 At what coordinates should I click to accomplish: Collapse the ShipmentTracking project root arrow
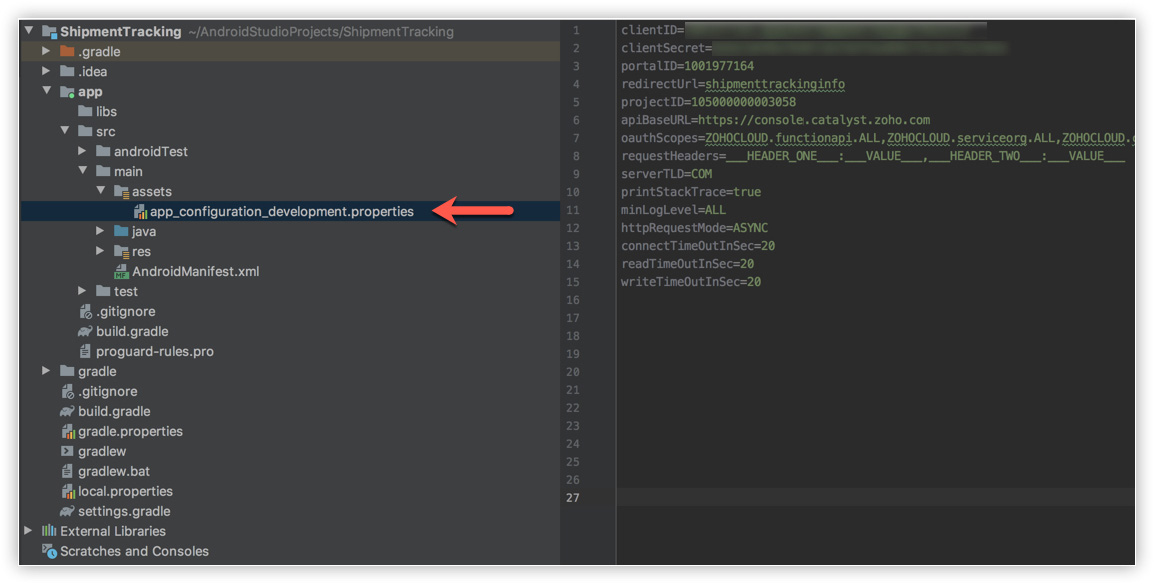(29, 31)
